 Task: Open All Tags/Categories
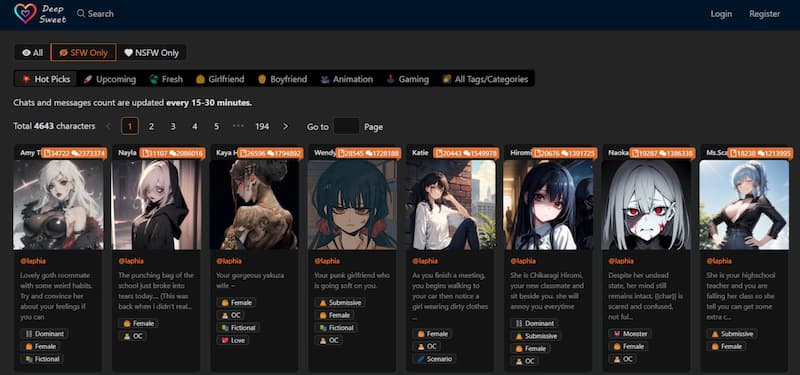pos(485,79)
